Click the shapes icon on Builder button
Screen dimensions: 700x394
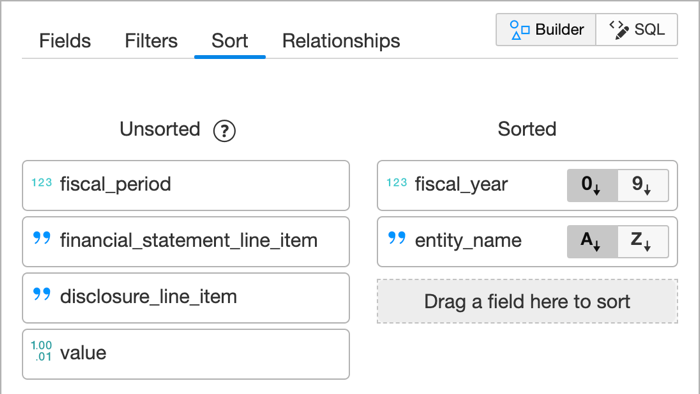[520, 30]
